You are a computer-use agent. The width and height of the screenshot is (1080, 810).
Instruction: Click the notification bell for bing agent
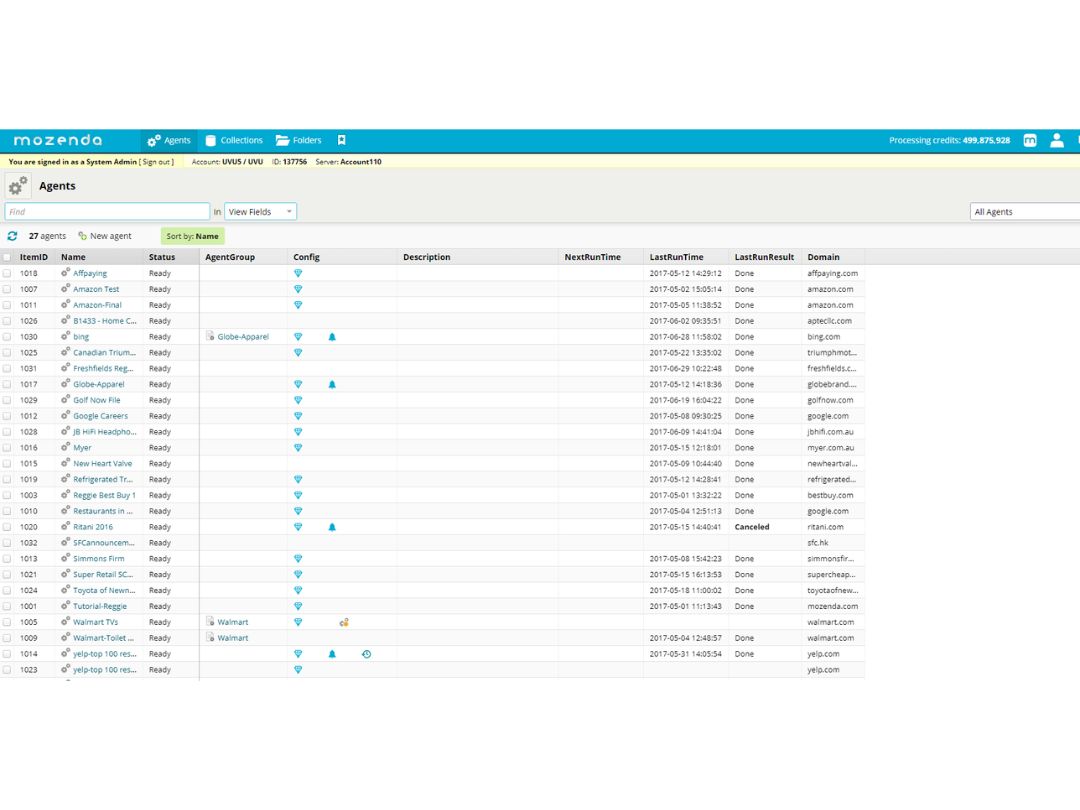point(332,337)
